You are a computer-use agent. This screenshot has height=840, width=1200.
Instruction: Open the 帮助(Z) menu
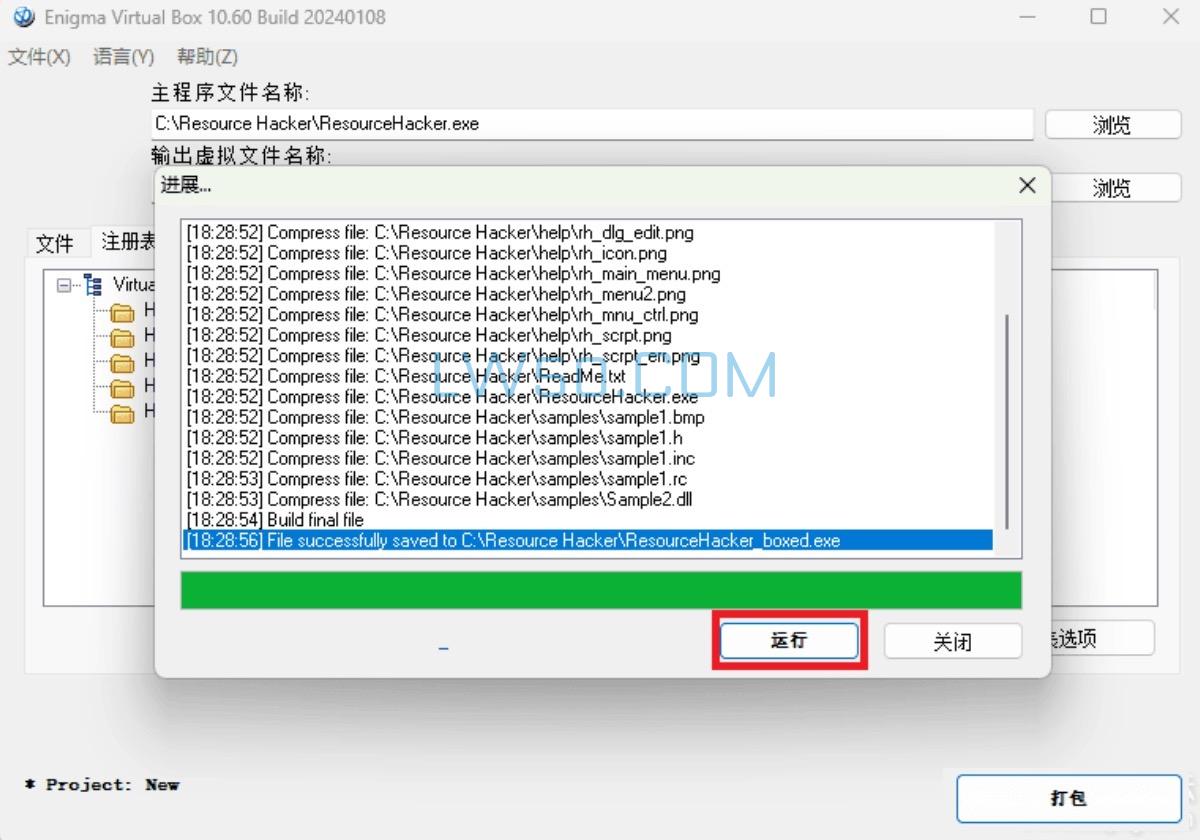click(208, 57)
